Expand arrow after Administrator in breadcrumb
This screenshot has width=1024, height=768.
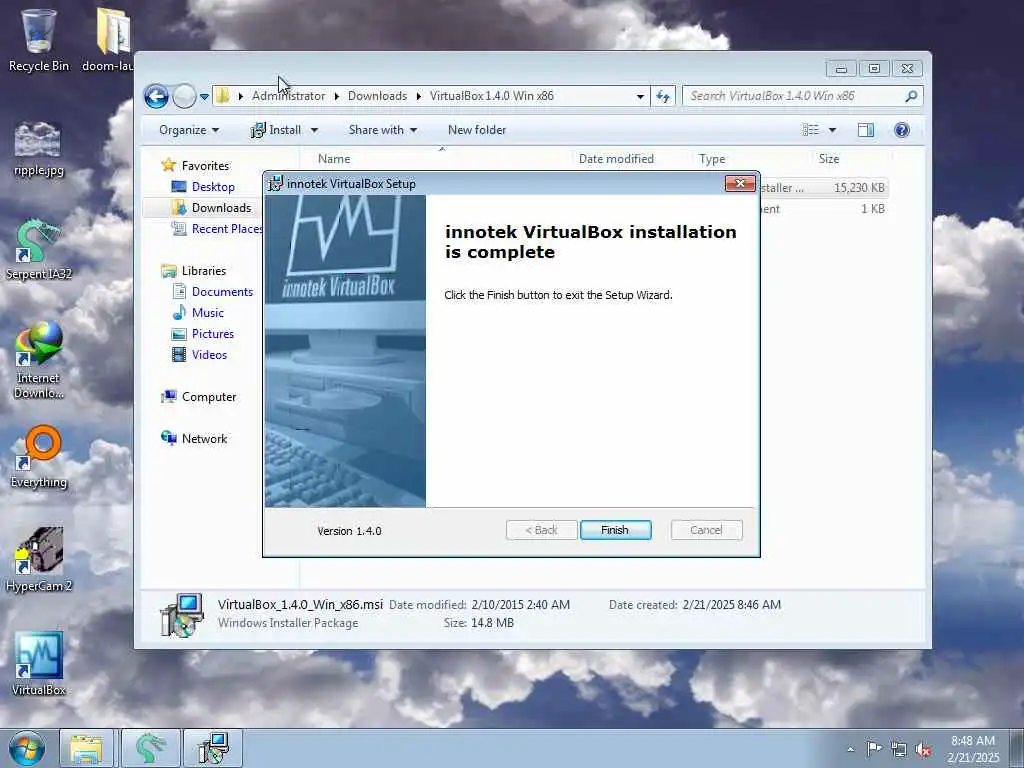tap(336, 96)
